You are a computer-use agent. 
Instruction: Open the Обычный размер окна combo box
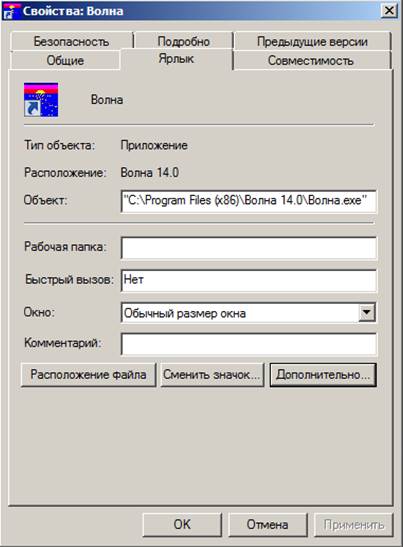click(x=249, y=313)
